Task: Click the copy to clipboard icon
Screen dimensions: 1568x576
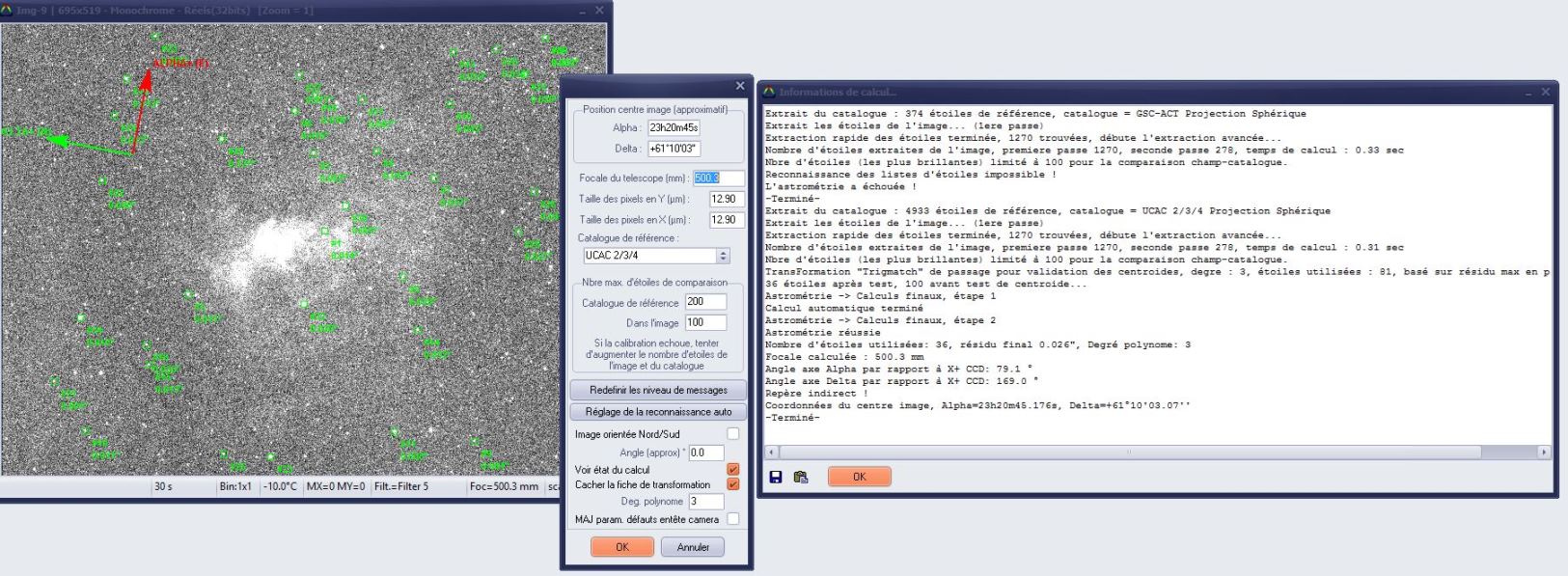Action: (x=800, y=477)
